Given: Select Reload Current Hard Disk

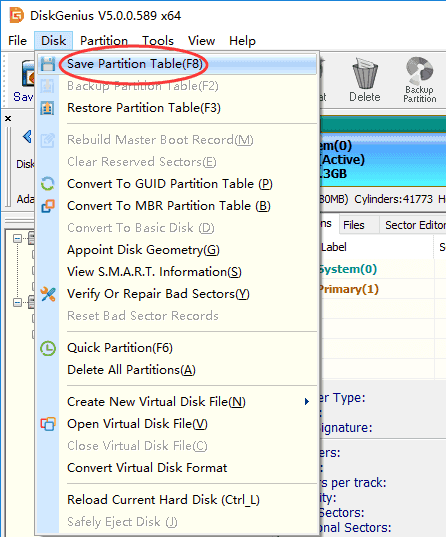Looking at the screenshot, I should [x=177, y=500].
